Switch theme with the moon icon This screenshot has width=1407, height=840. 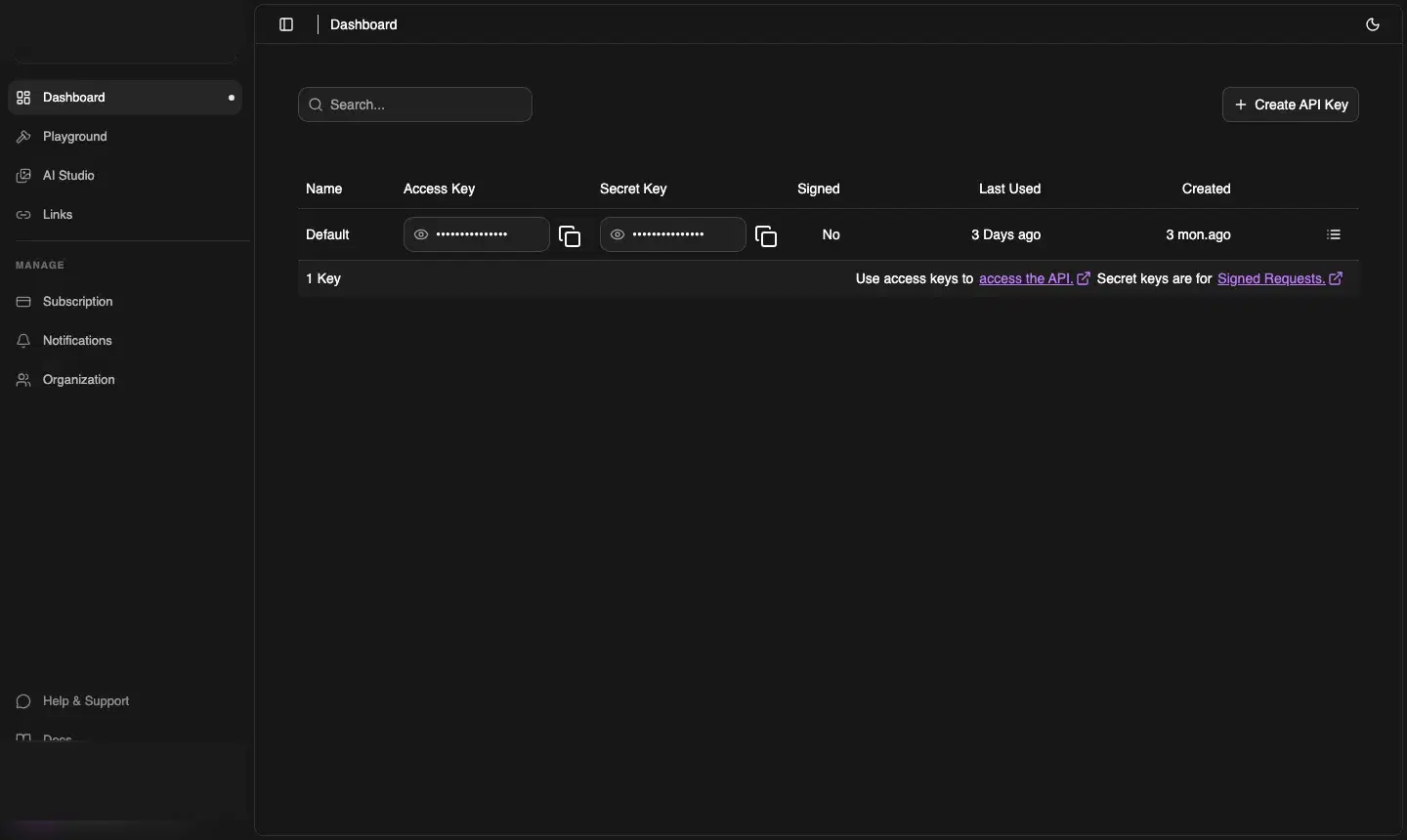coord(1373,24)
